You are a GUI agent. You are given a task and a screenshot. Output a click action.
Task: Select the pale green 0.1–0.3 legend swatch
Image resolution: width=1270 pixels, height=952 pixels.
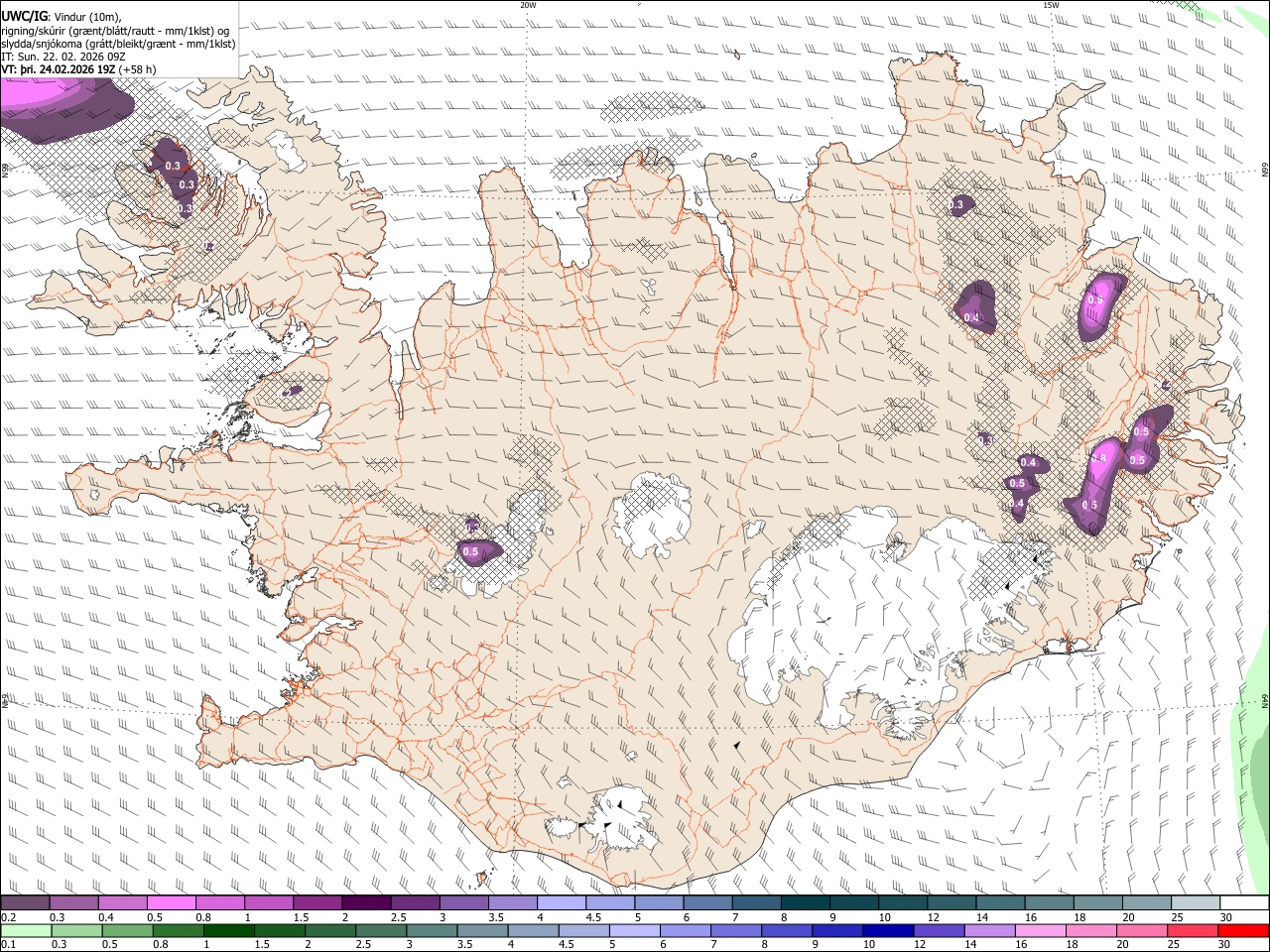25,931
